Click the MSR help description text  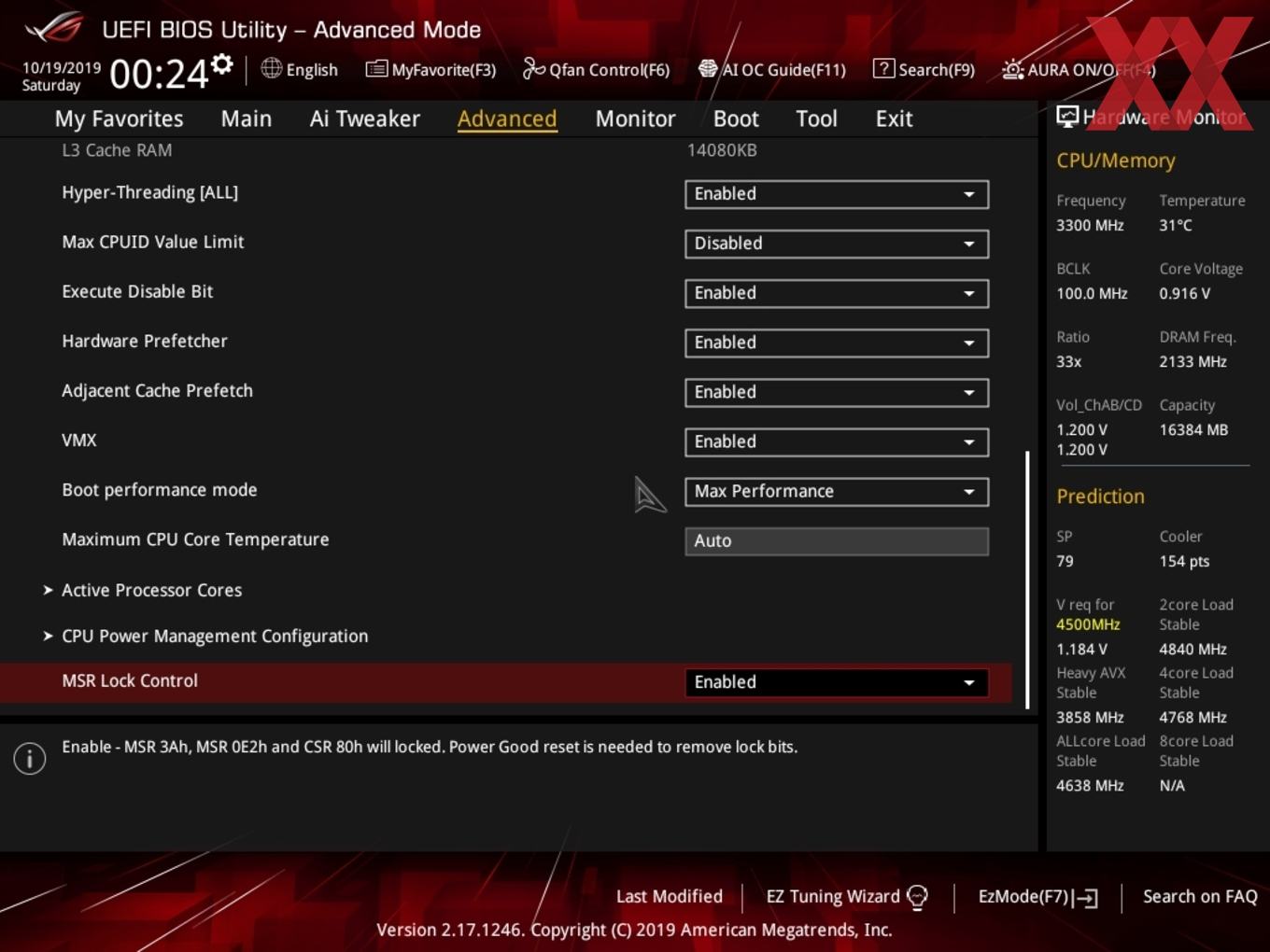(x=430, y=747)
